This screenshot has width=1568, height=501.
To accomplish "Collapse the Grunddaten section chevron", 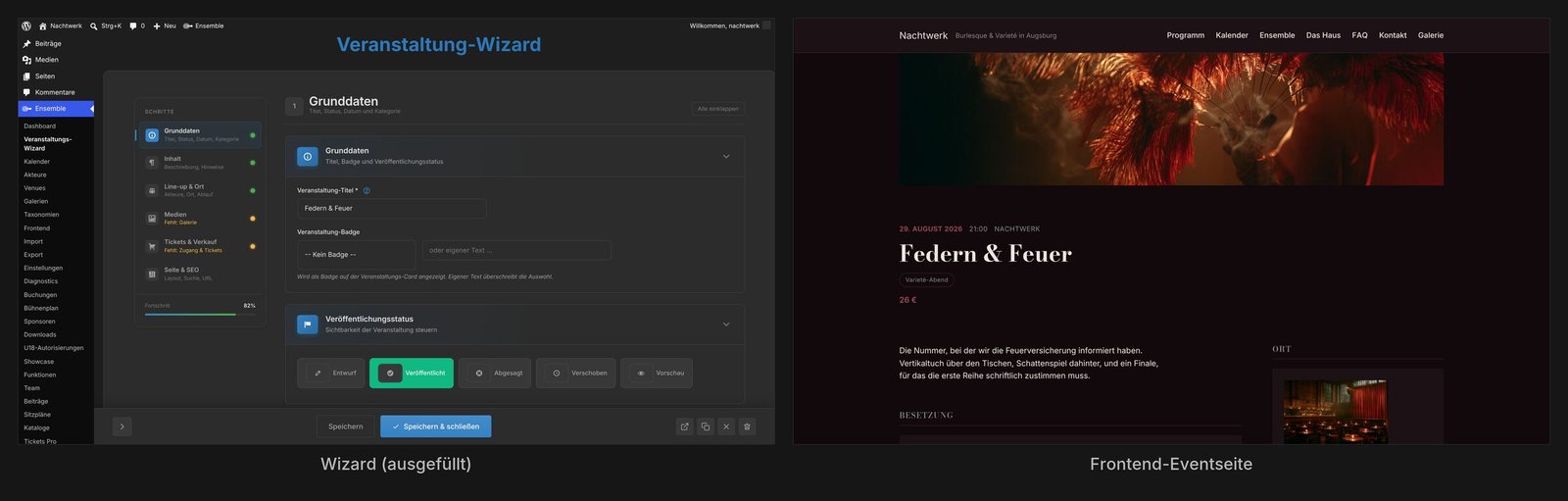I will click(x=726, y=157).
